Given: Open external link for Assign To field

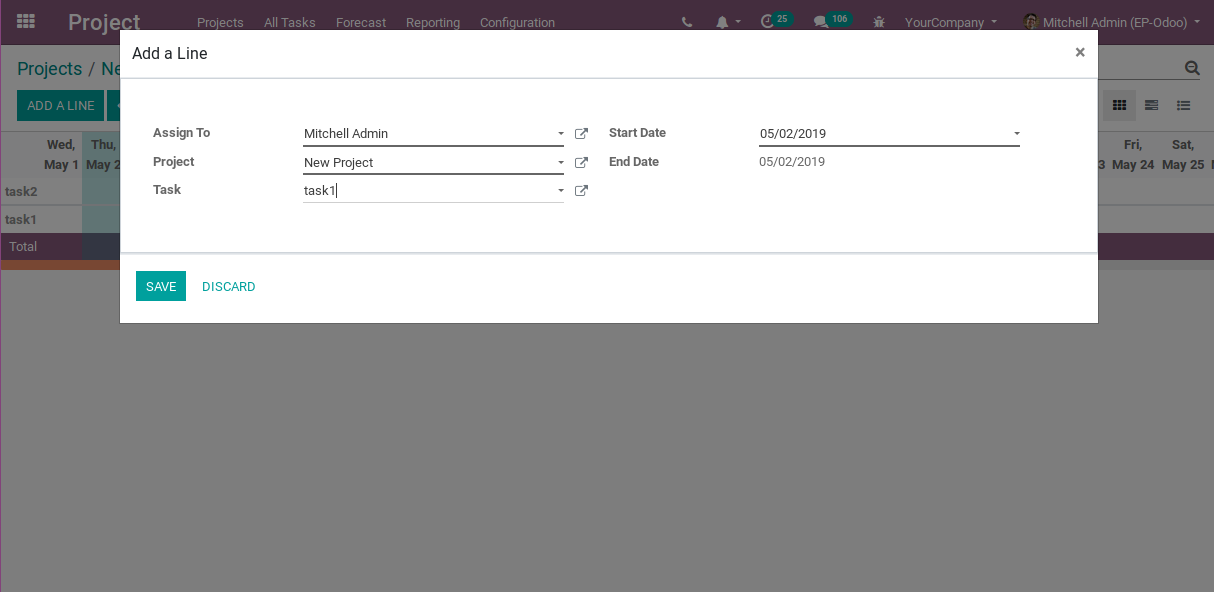Looking at the screenshot, I should [581, 134].
